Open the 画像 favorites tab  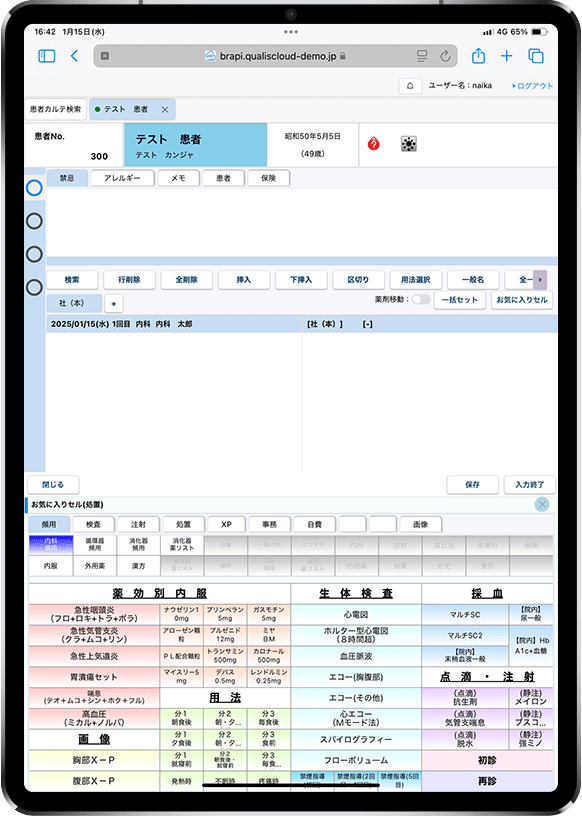coord(421,524)
